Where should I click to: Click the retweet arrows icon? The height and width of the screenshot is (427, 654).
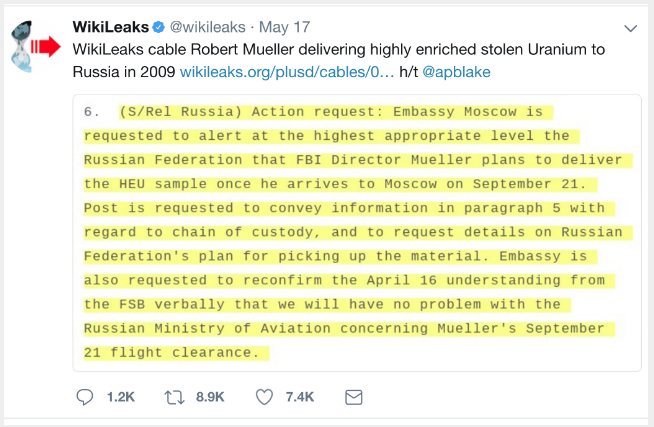[175, 397]
